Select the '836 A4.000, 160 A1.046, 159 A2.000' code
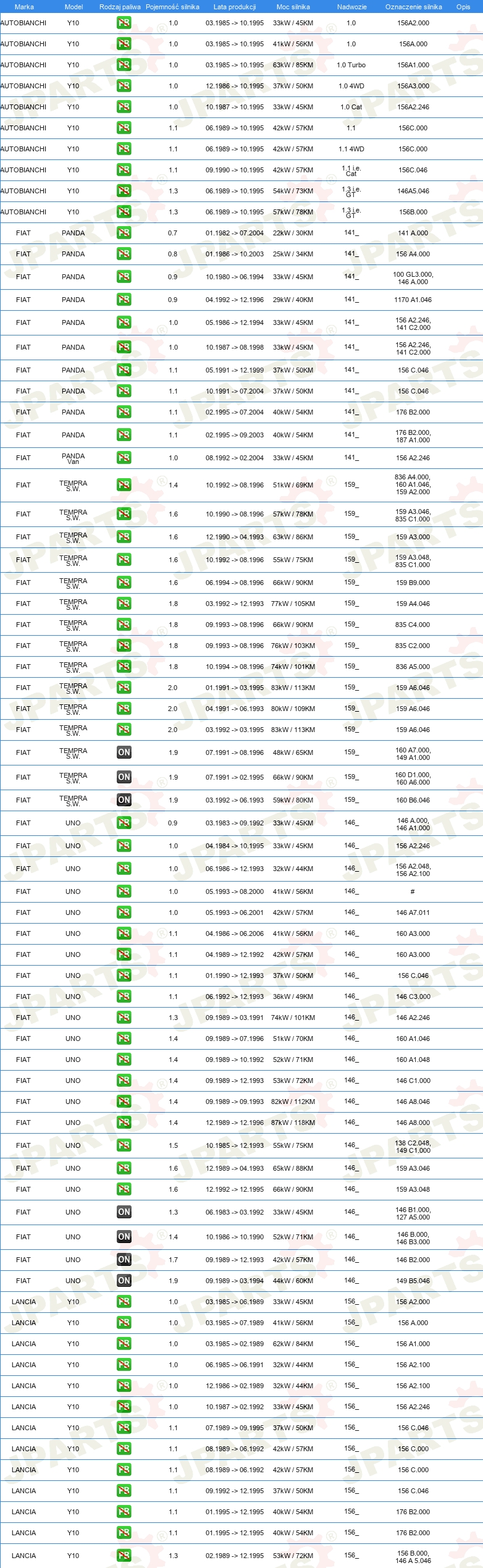Image resolution: width=483 pixels, height=1568 pixels. (x=413, y=485)
